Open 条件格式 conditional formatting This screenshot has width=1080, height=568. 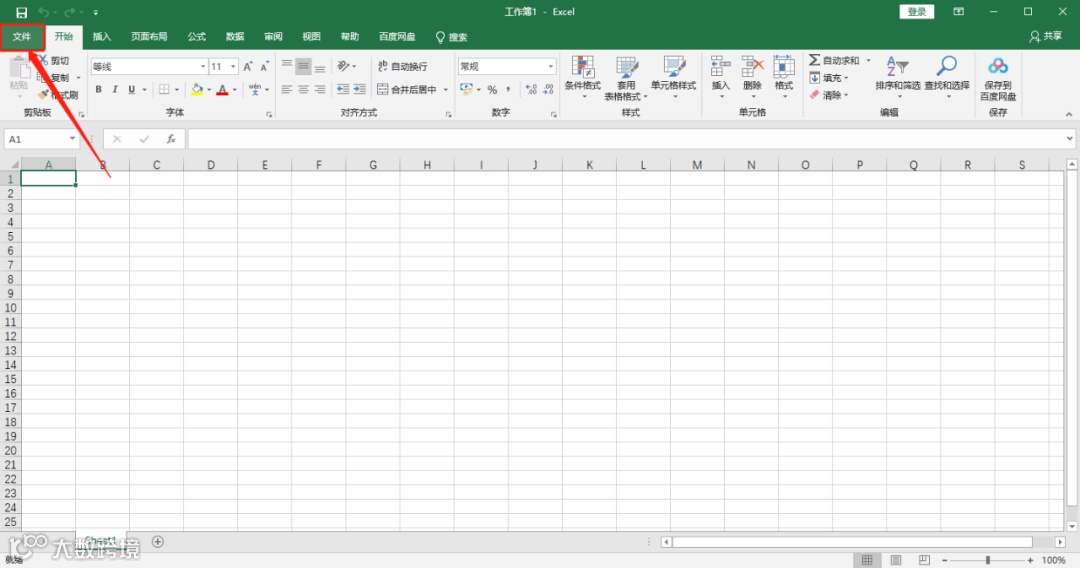point(583,76)
